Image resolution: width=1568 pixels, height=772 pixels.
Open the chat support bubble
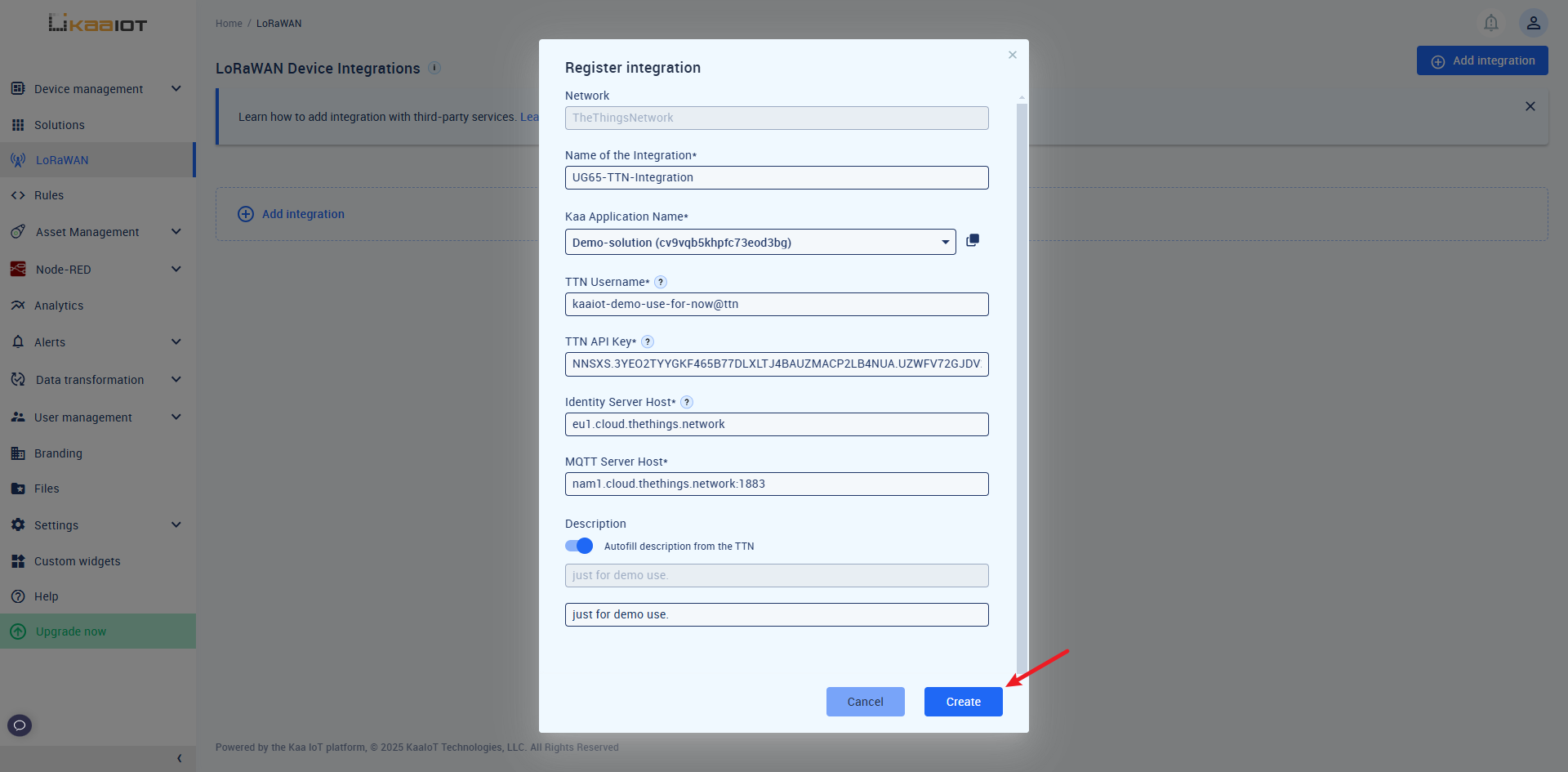[x=20, y=725]
